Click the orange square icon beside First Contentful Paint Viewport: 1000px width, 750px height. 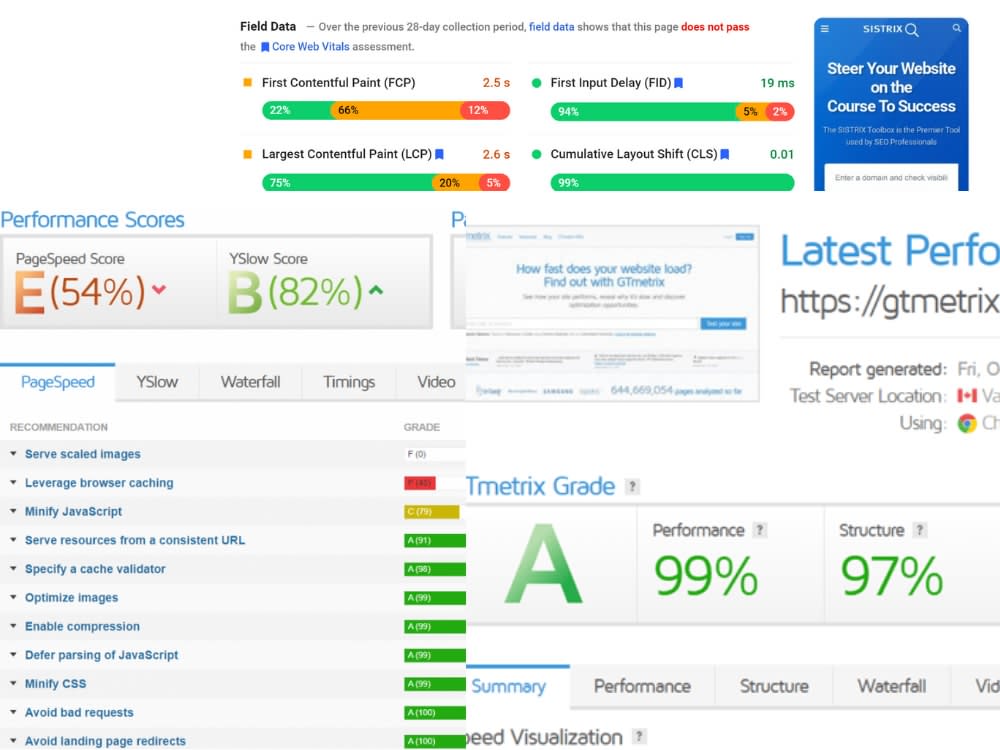coord(247,82)
